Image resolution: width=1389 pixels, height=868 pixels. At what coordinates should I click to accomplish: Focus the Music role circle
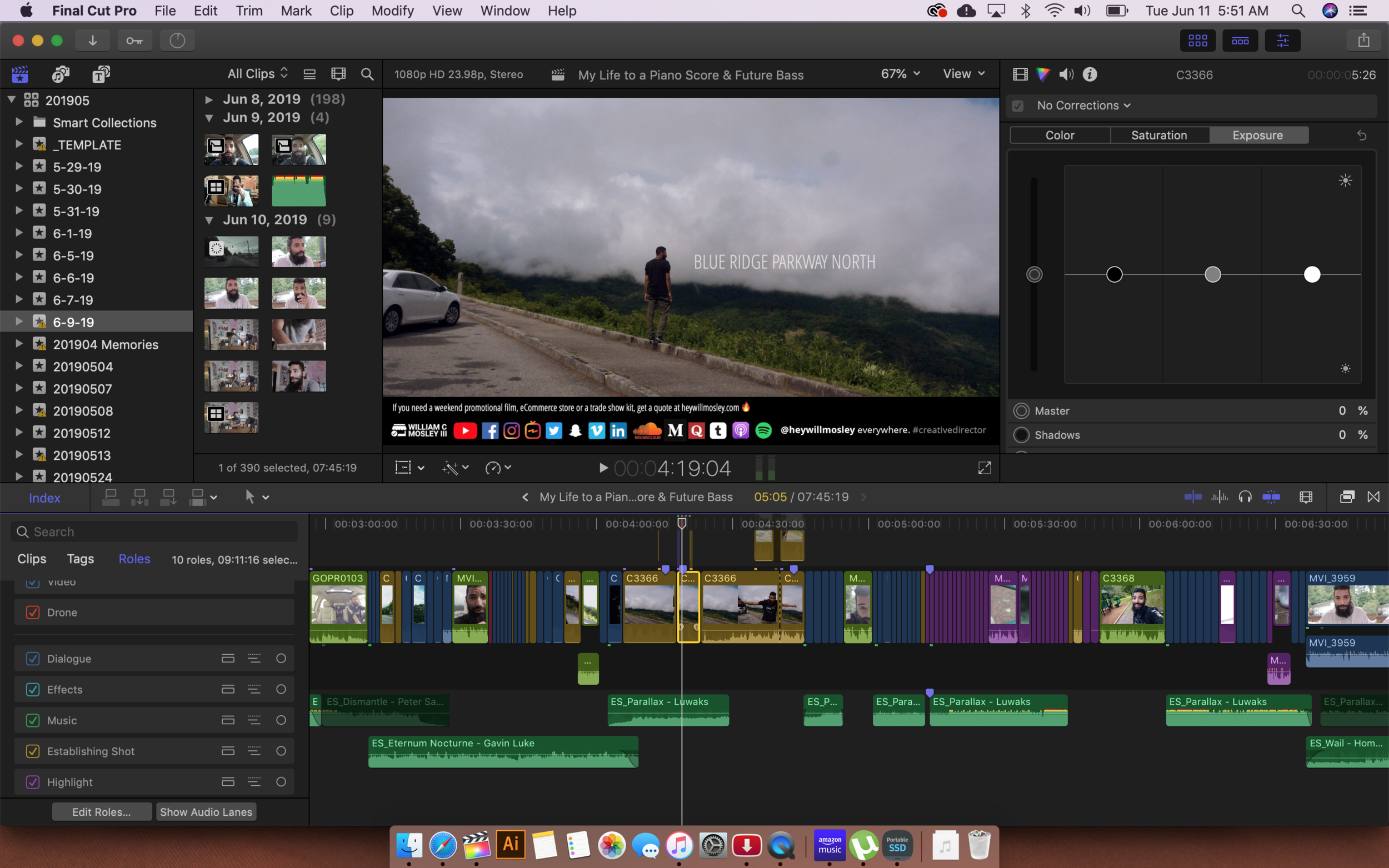click(x=281, y=720)
